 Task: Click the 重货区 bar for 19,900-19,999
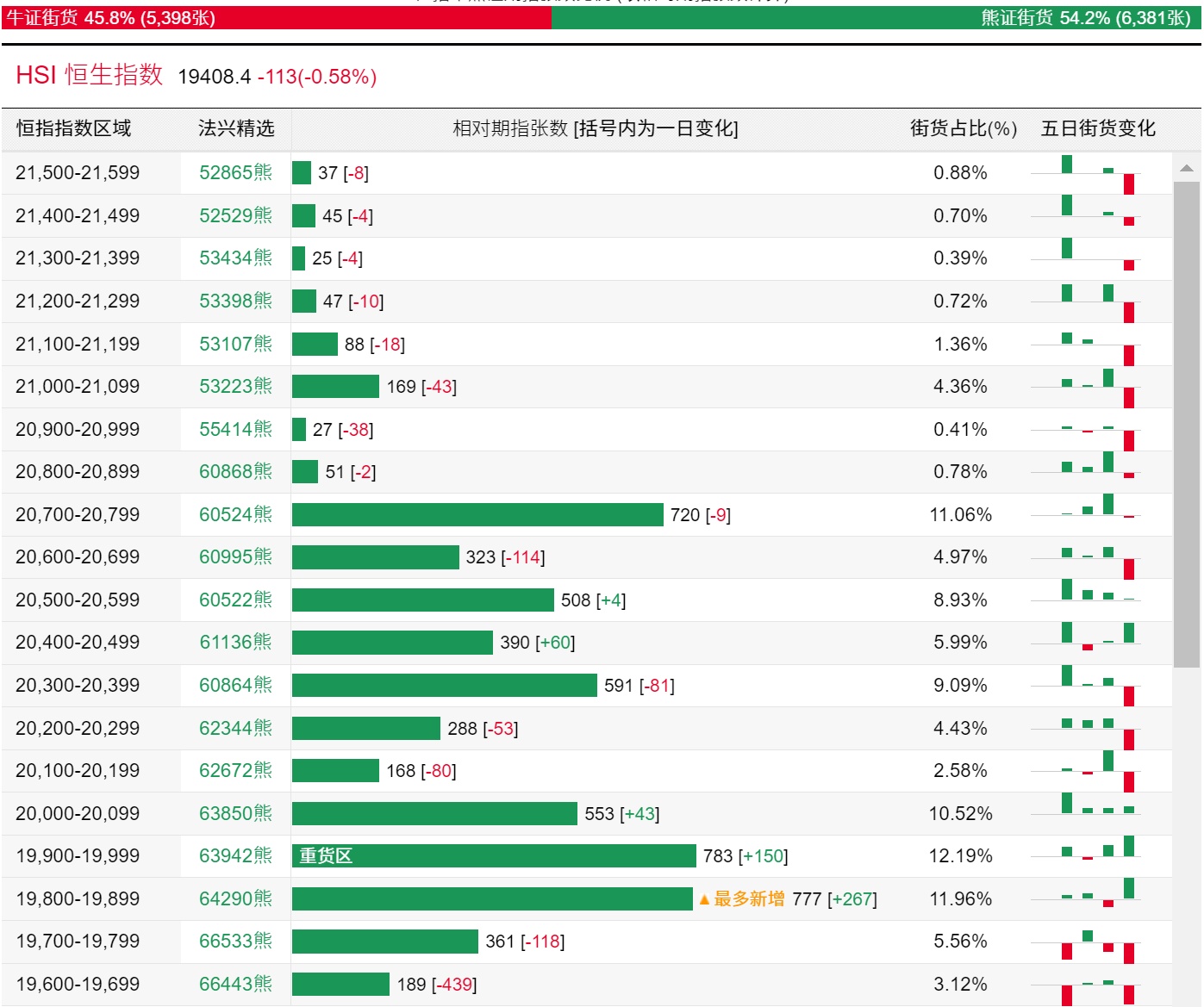[494, 856]
